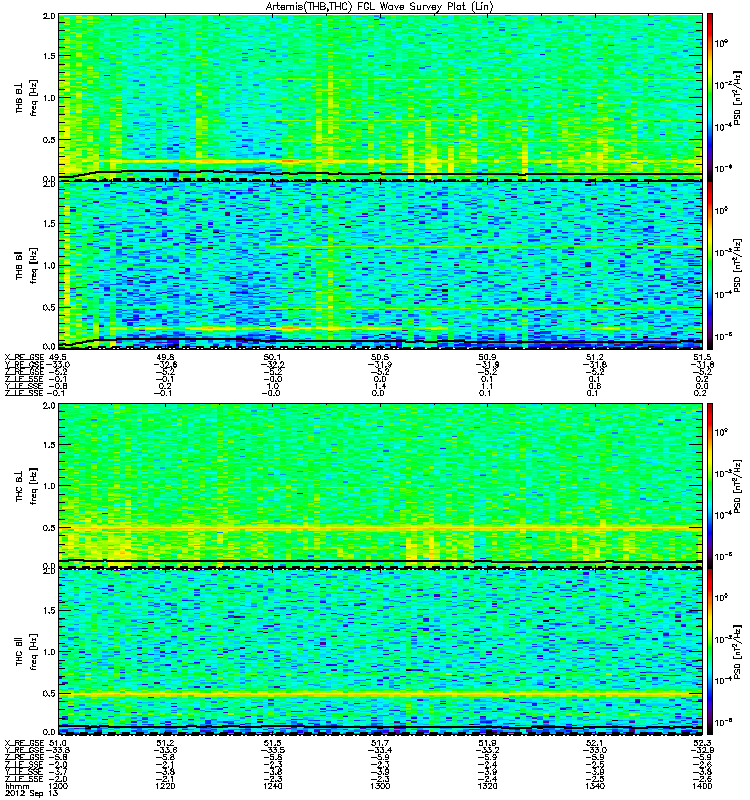
Task: Click the upper THC panel color bar
Action: tap(710, 483)
